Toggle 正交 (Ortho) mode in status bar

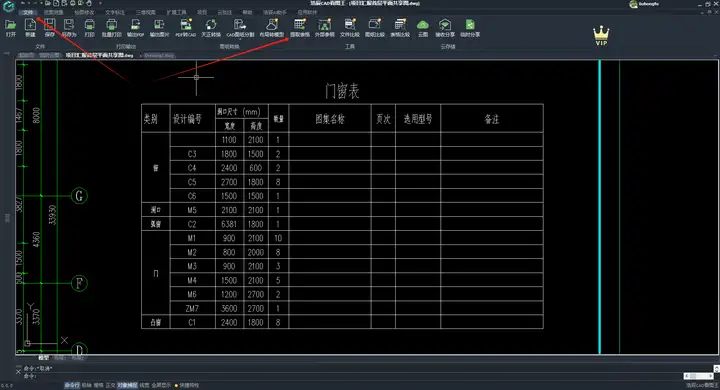point(111,385)
